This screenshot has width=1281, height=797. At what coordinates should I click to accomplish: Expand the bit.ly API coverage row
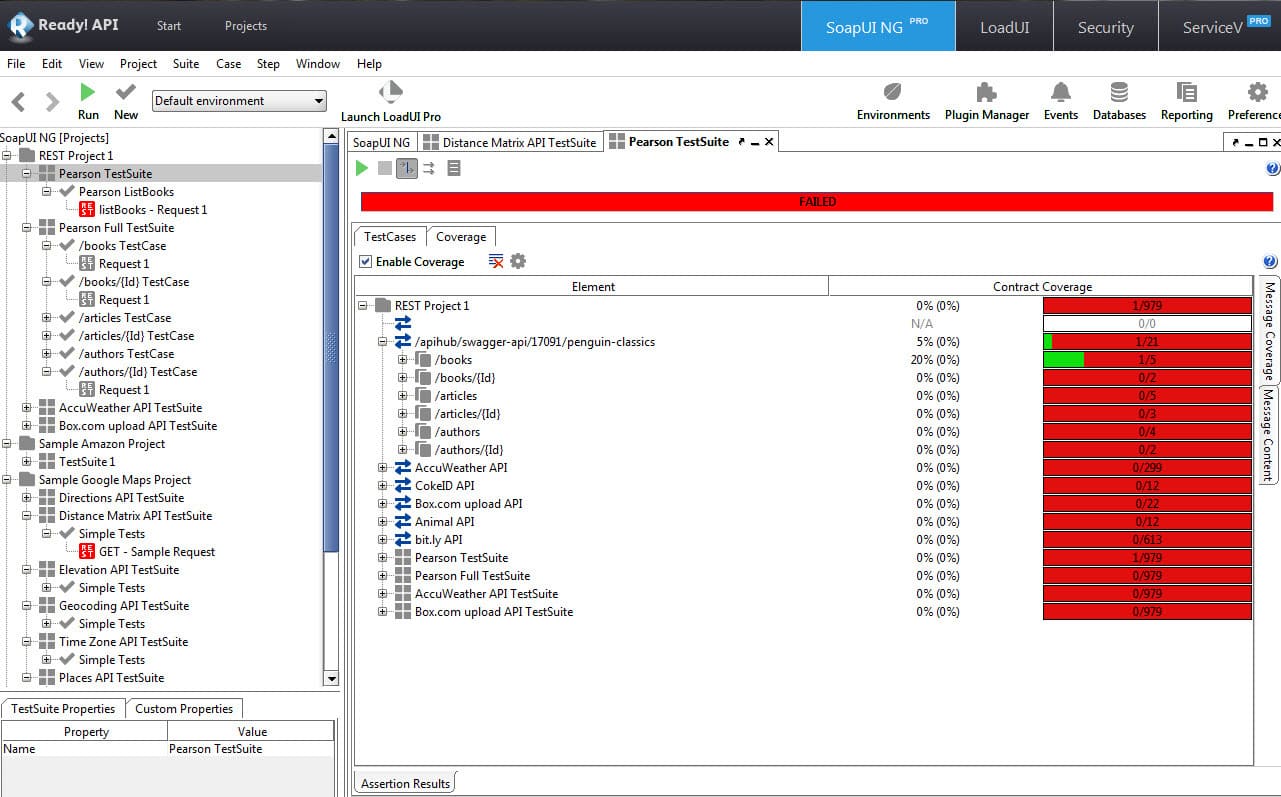pos(383,540)
